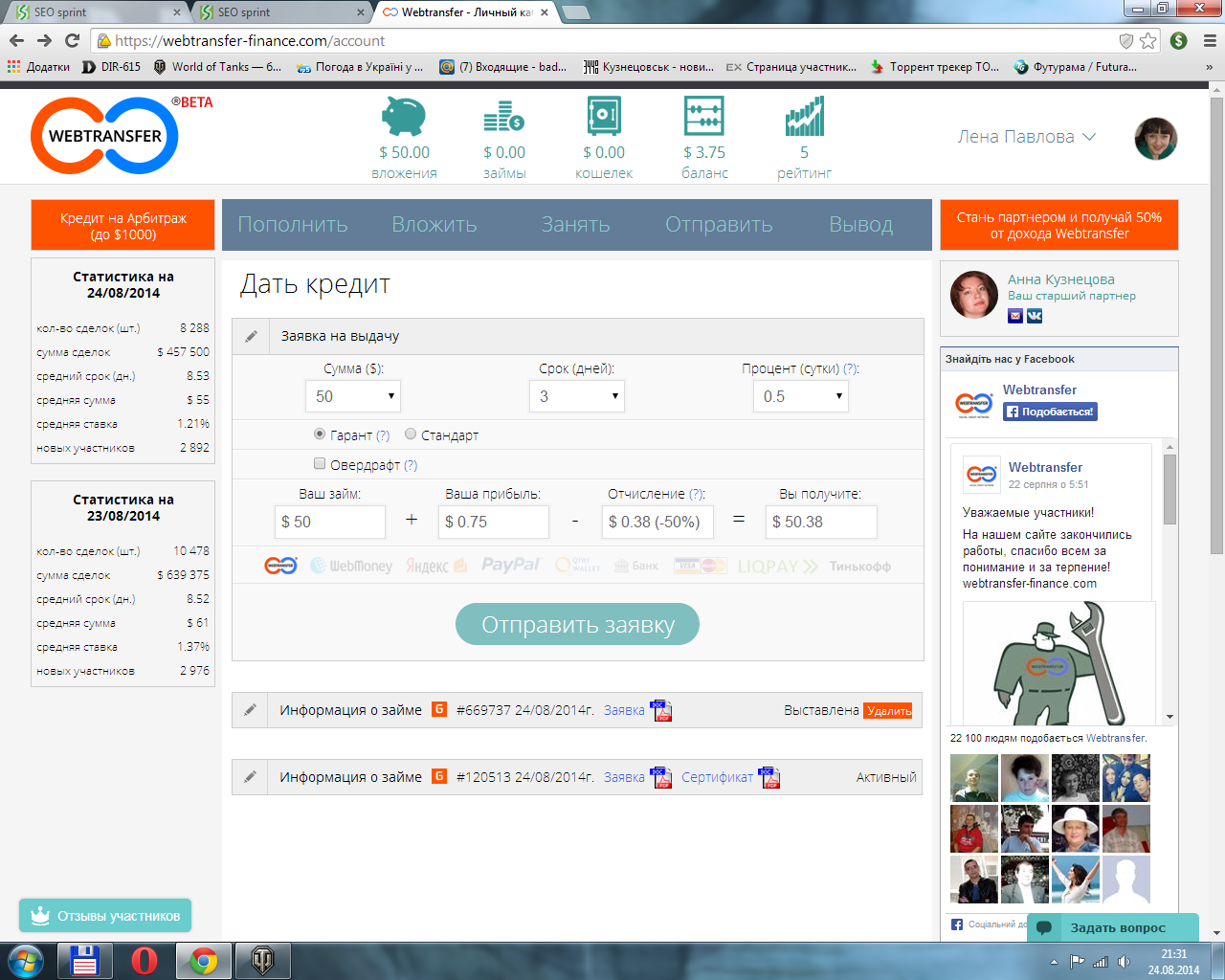Open PDF icon next to Сертификат
This screenshot has height=980, width=1225.
769,777
